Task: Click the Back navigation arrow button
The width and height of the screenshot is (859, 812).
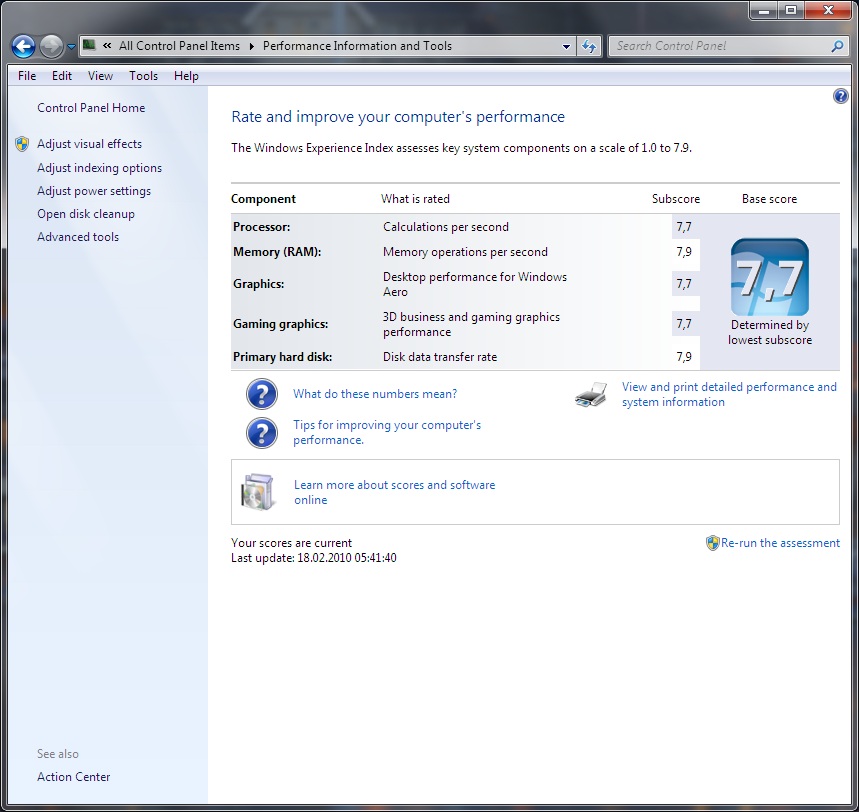Action: 23,47
